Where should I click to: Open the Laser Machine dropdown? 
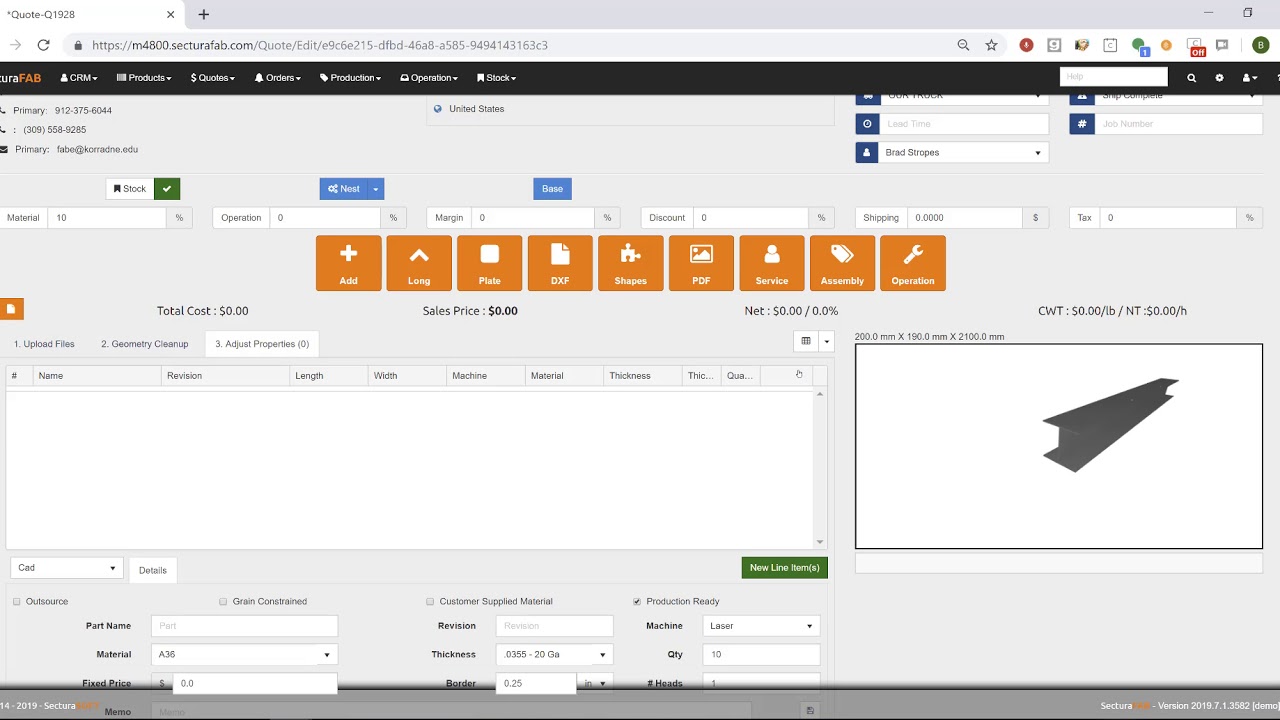point(761,626)
